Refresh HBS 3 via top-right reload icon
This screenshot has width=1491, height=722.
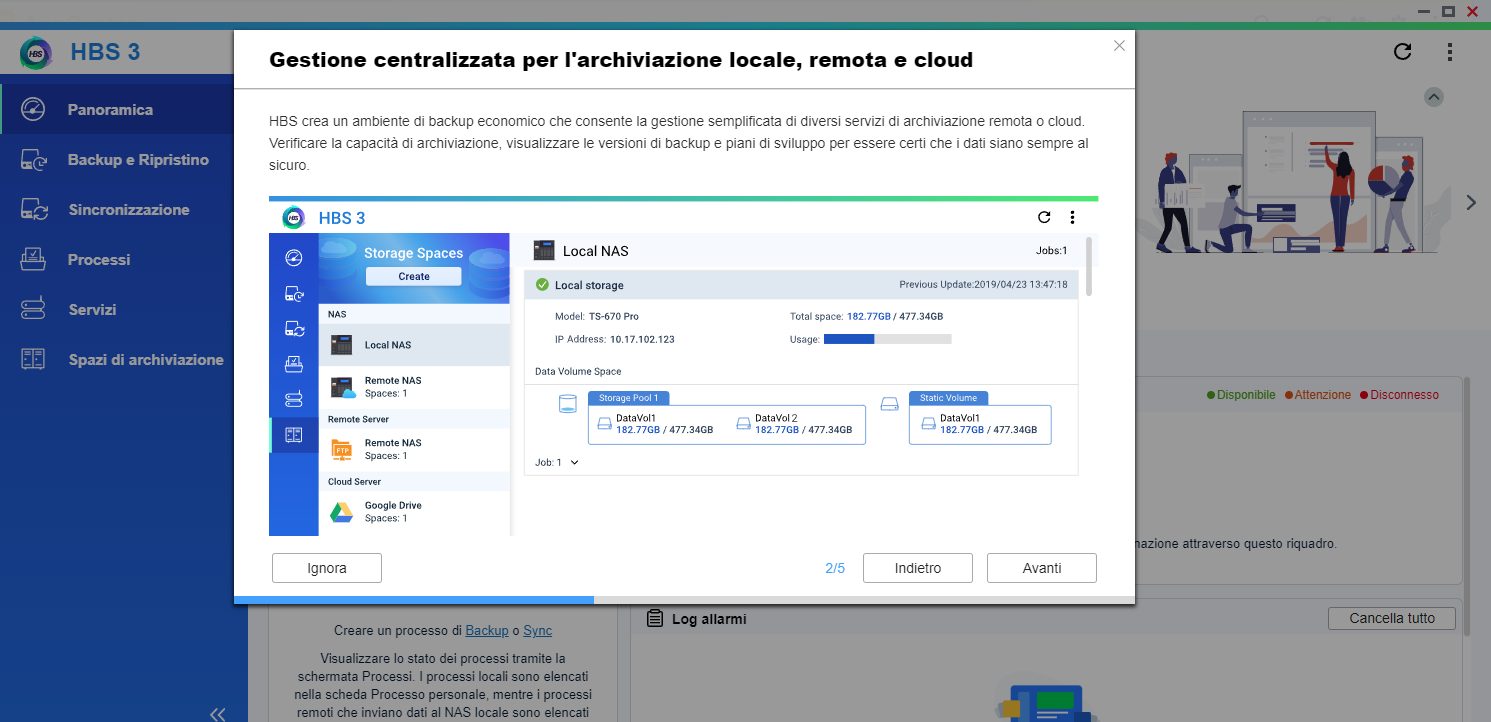pyautogui.click(x=1403, y=52)
